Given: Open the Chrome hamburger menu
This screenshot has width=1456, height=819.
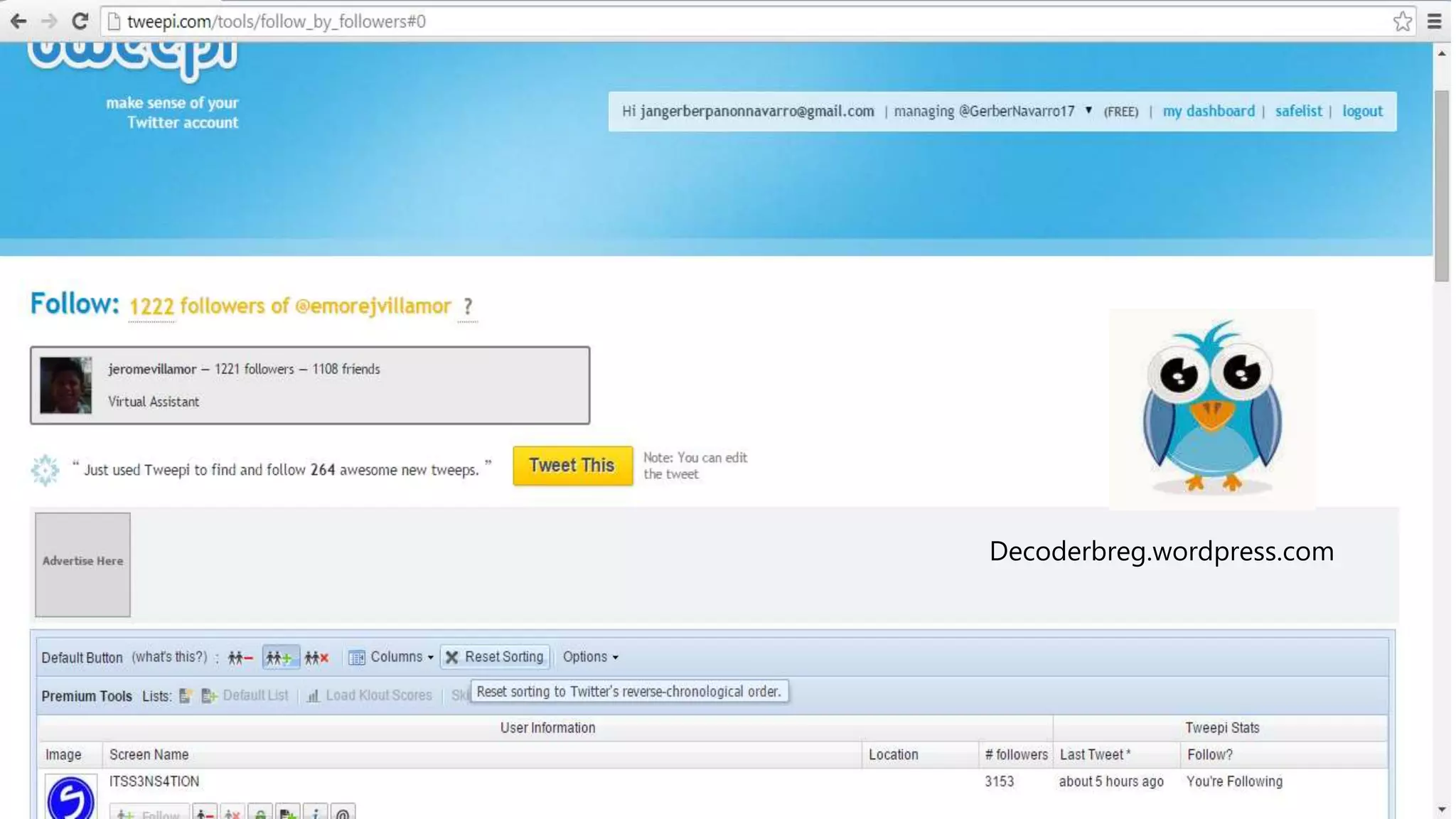Looking at the screenshot, I should pos(1435,21).
